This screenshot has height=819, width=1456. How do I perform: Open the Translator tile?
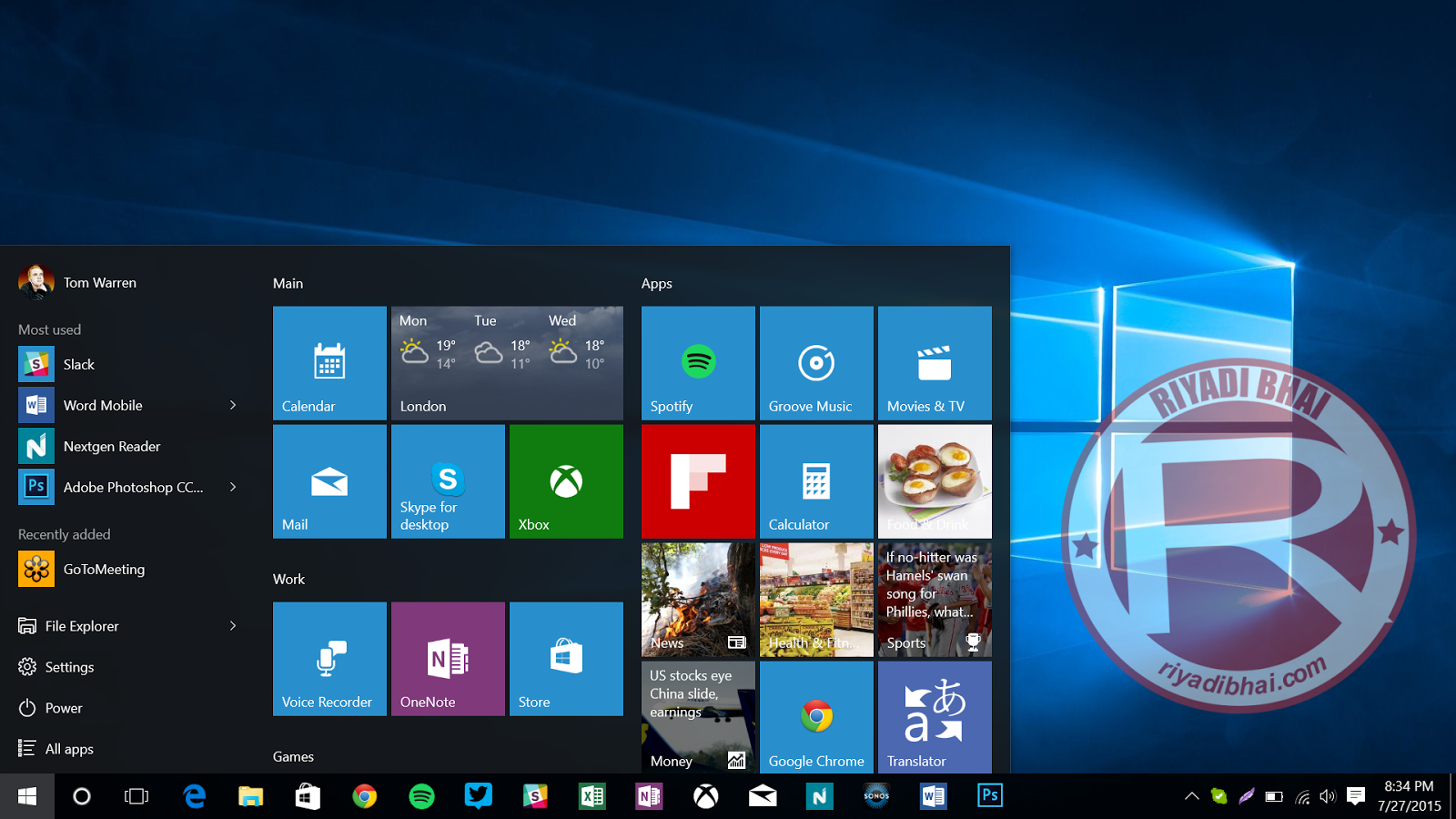pyautogui.click(x=935, y=717)
